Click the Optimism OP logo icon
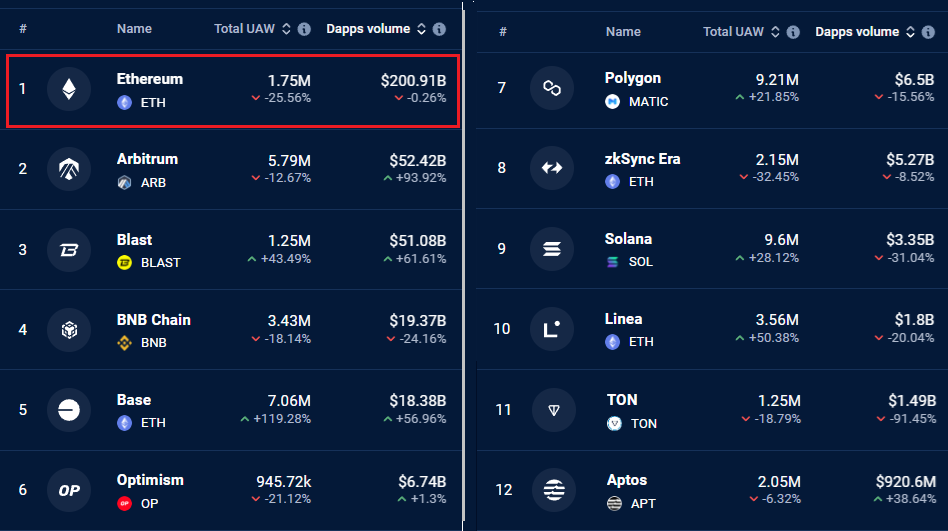The image size is (948, 531). (69, 490)
